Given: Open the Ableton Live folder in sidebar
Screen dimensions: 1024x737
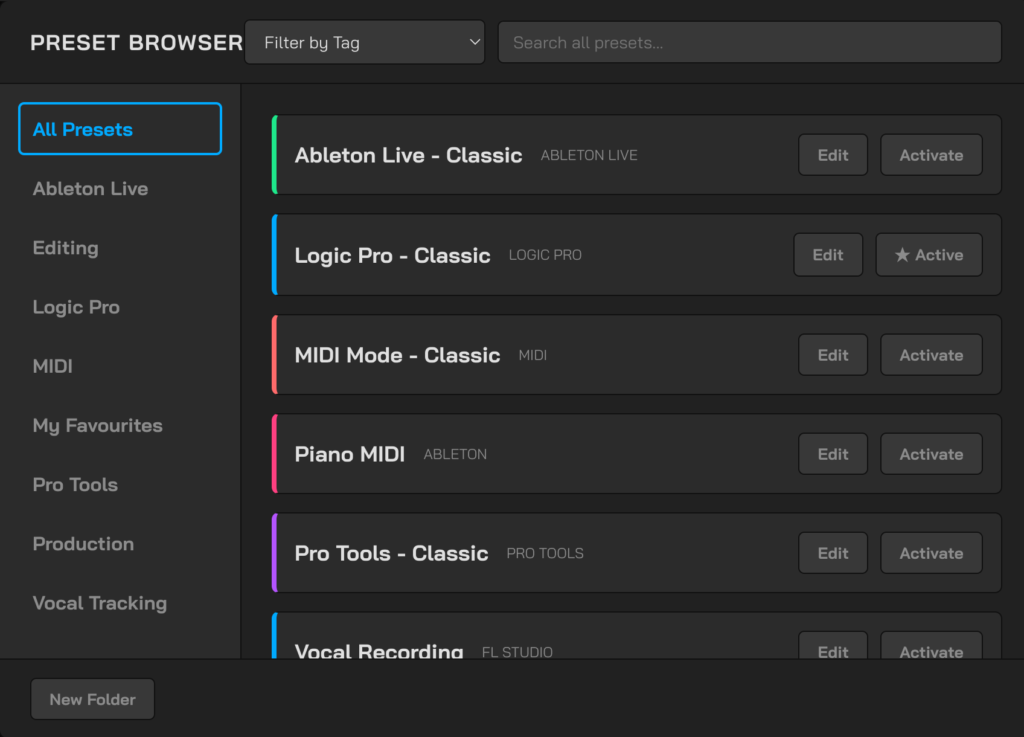Looking at the screenshot, I should point(90,189).
